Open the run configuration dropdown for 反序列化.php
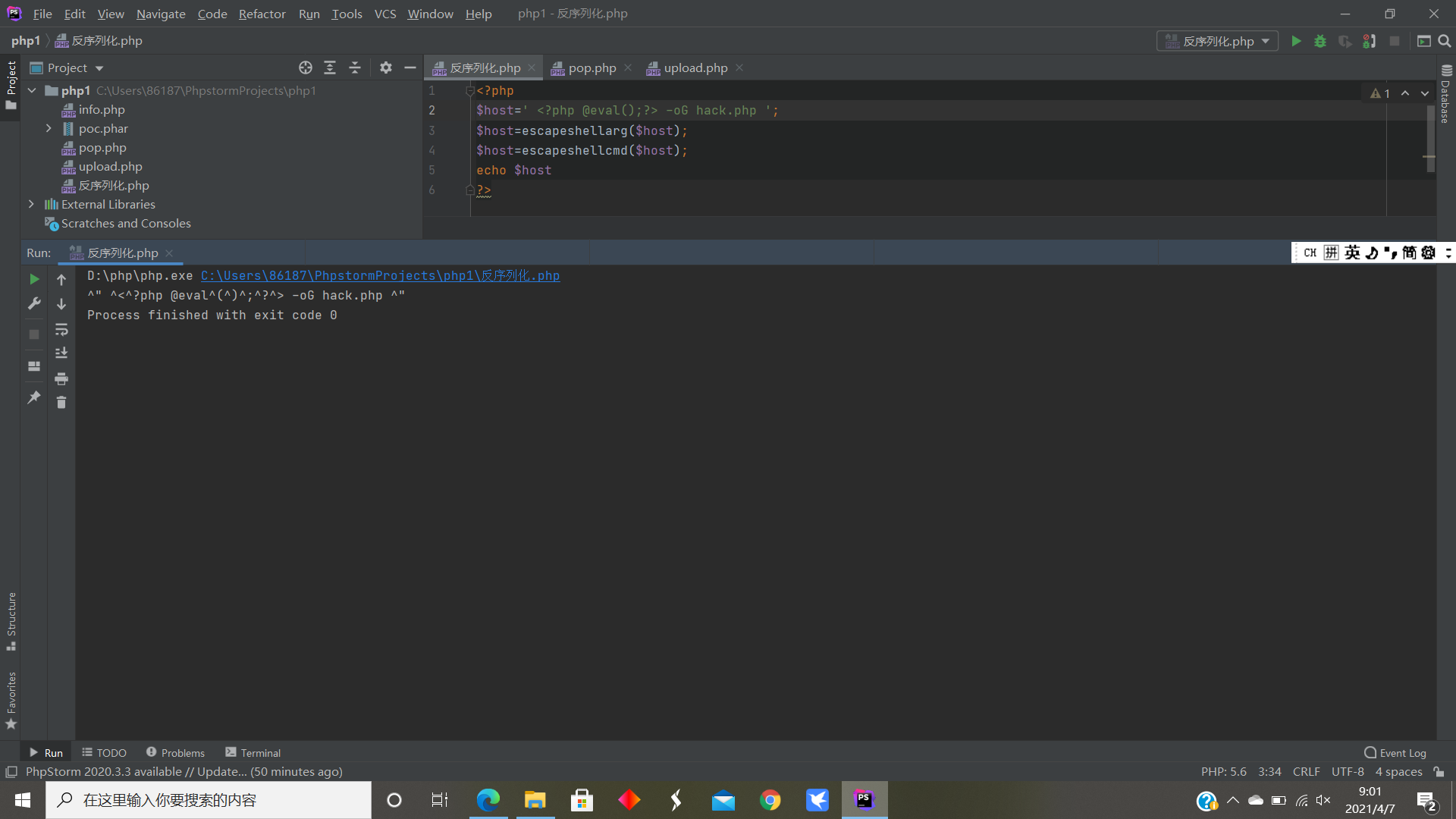Screen dimensions: 1456x819 click(x=1265, y=41)
